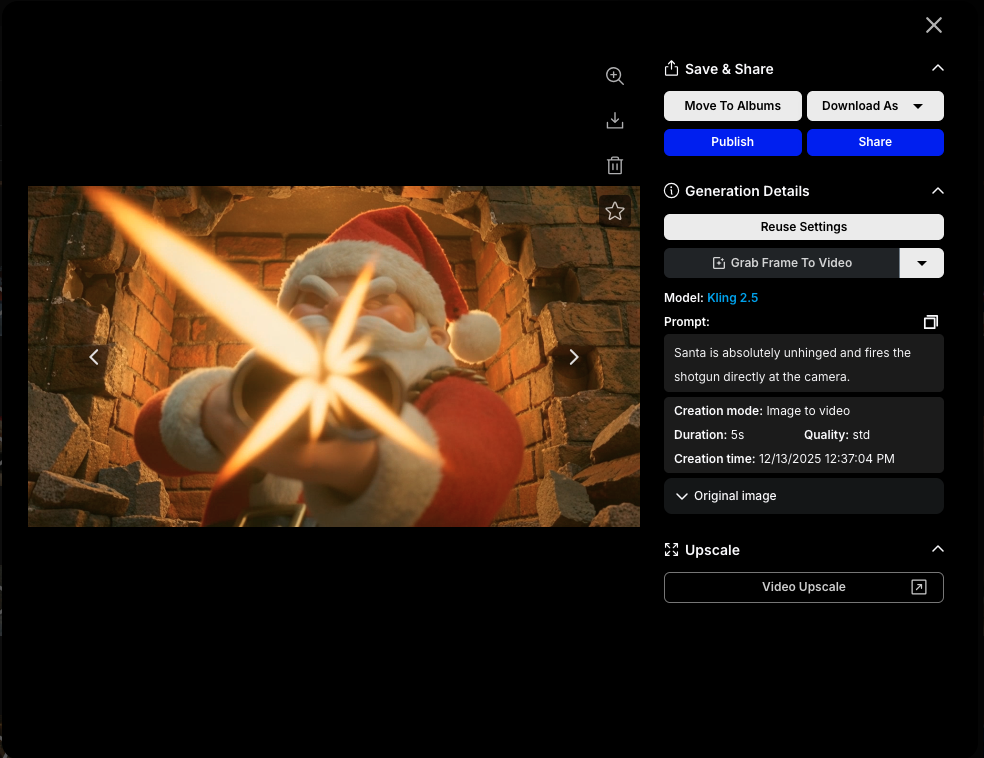Expand the Original image disclosure
This screenshot has height=758, width=984.
pyautogui.click(x=803, y=496)
